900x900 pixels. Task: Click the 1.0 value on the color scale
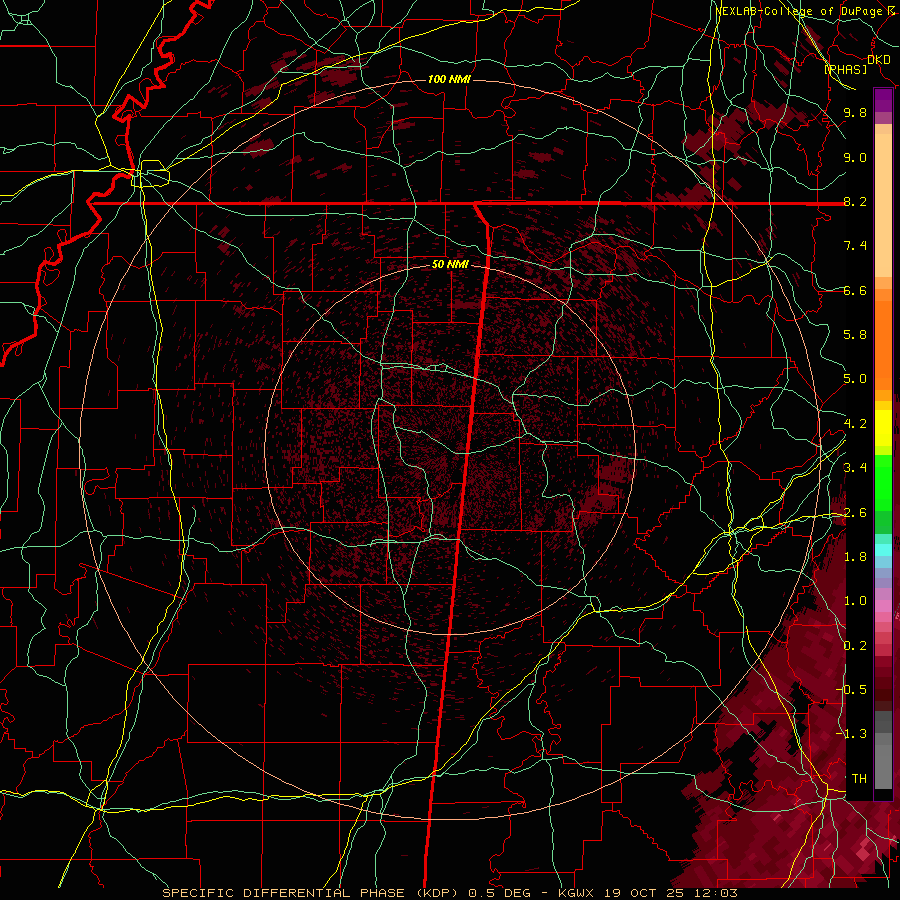click(x=855, y=601)
